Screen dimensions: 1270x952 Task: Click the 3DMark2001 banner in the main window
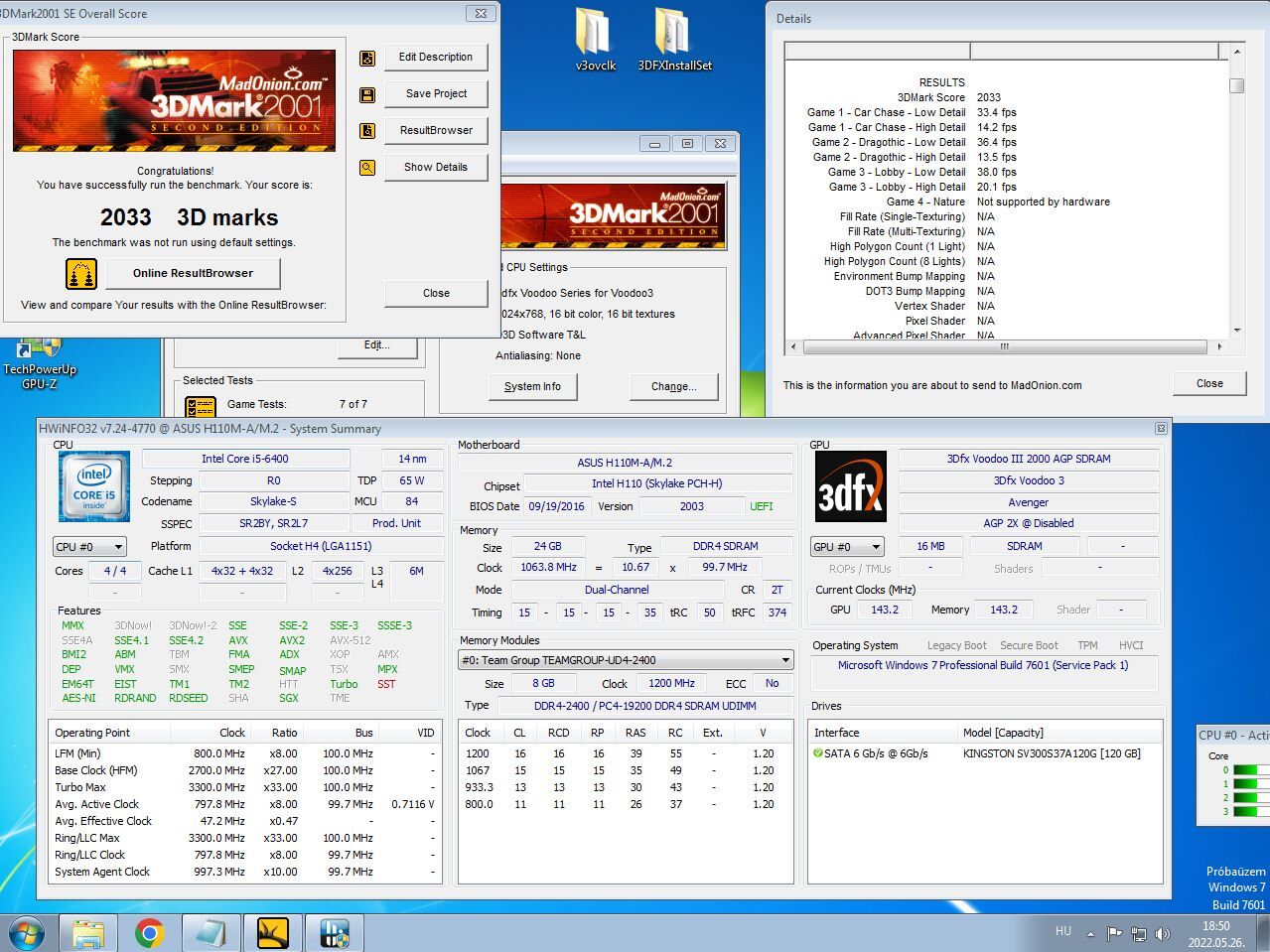point(612,215)
